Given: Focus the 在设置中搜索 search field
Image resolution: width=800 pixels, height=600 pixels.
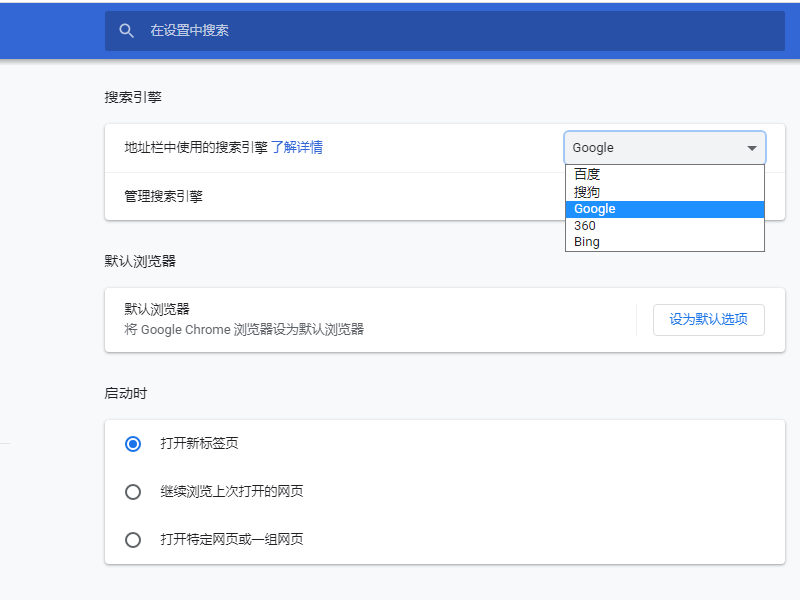Looking at the screenshot, I should coord(400,31).
